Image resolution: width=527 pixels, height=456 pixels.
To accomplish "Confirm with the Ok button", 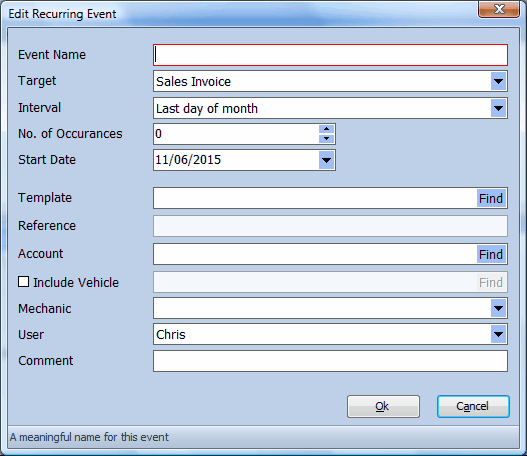I will coord(383,407).
